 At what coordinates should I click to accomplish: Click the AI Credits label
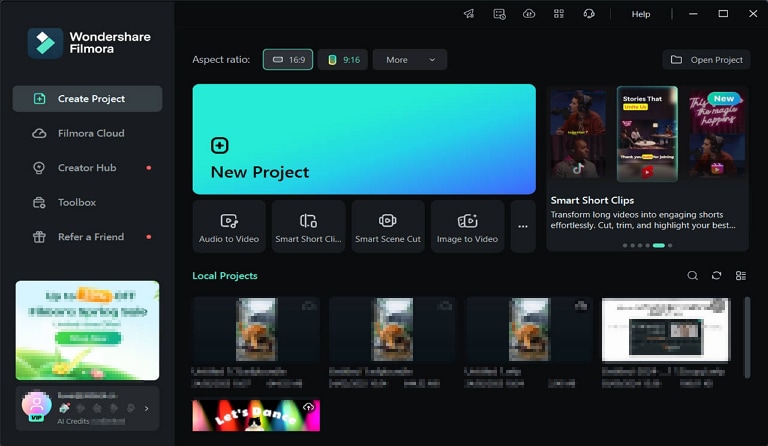point(73,421)
